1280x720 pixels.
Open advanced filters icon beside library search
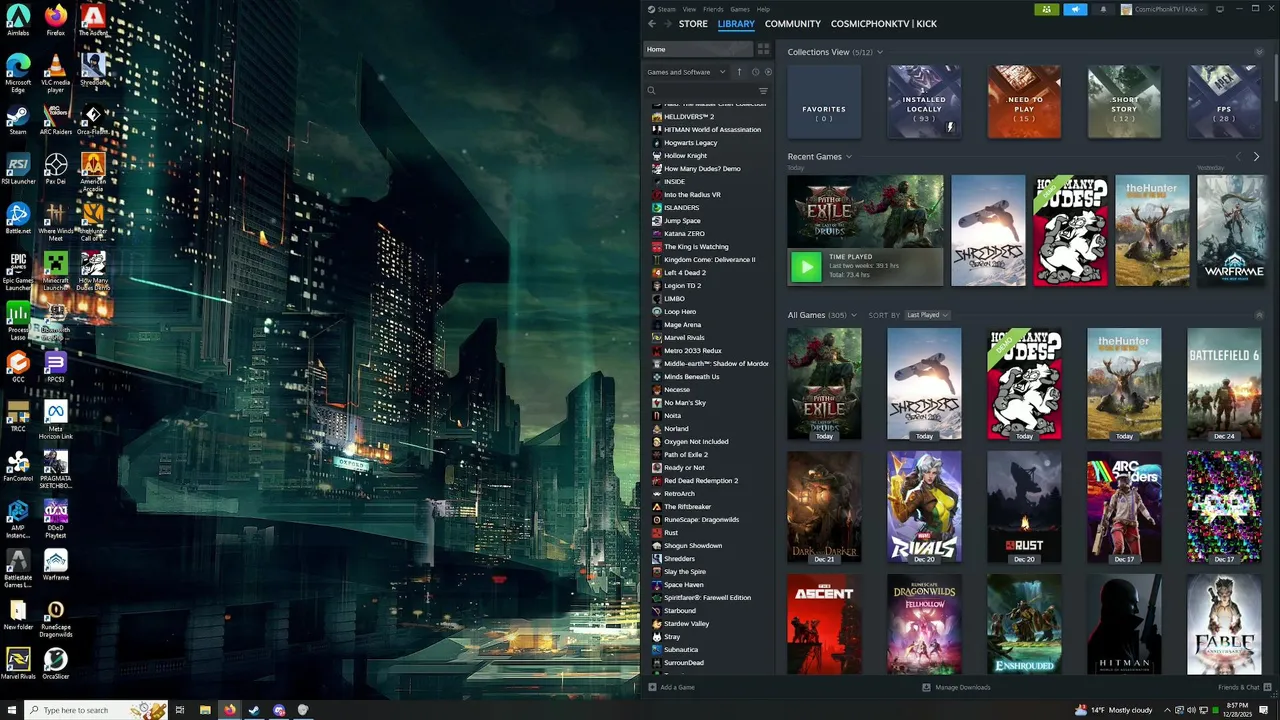(x=763, y=91)
